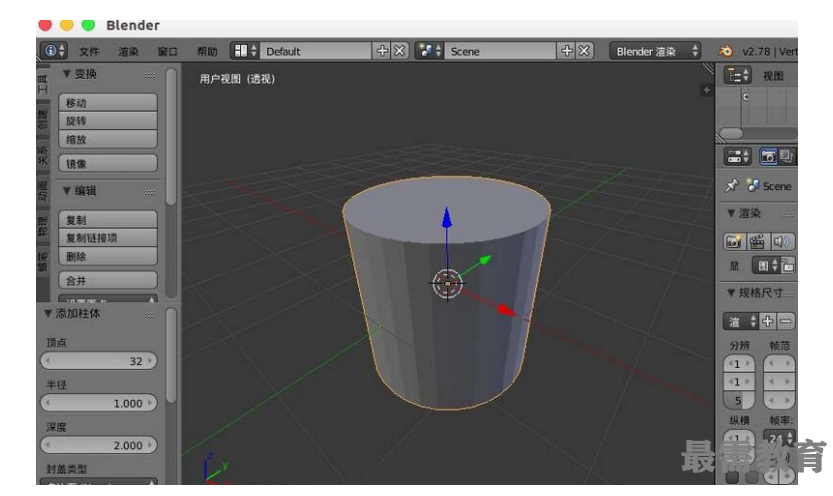Screen dimensions: 833x496
Task: Toggle the display lock icon
Action: click(788, 265)
